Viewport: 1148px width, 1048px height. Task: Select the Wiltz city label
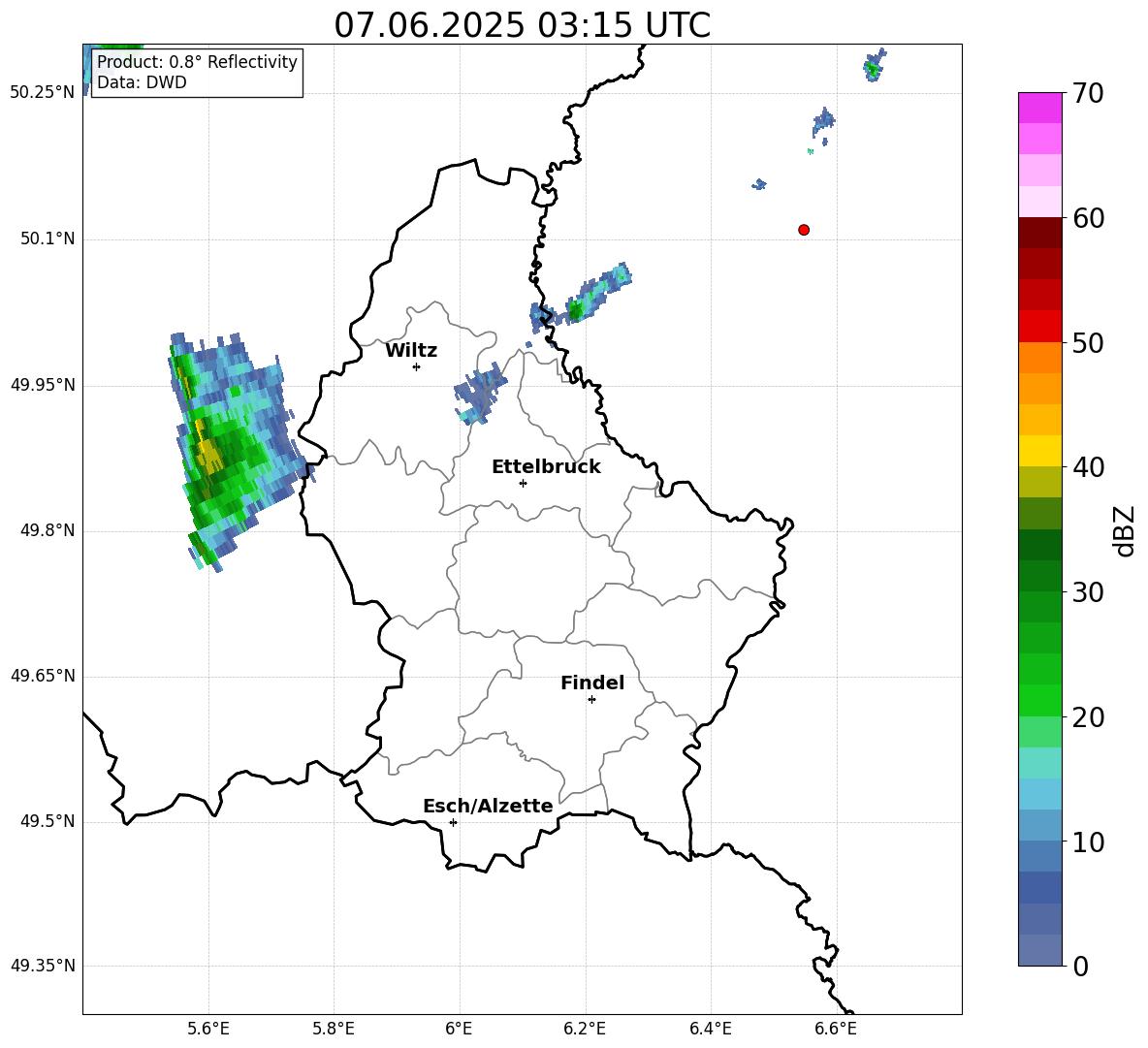tap(411, 351)
